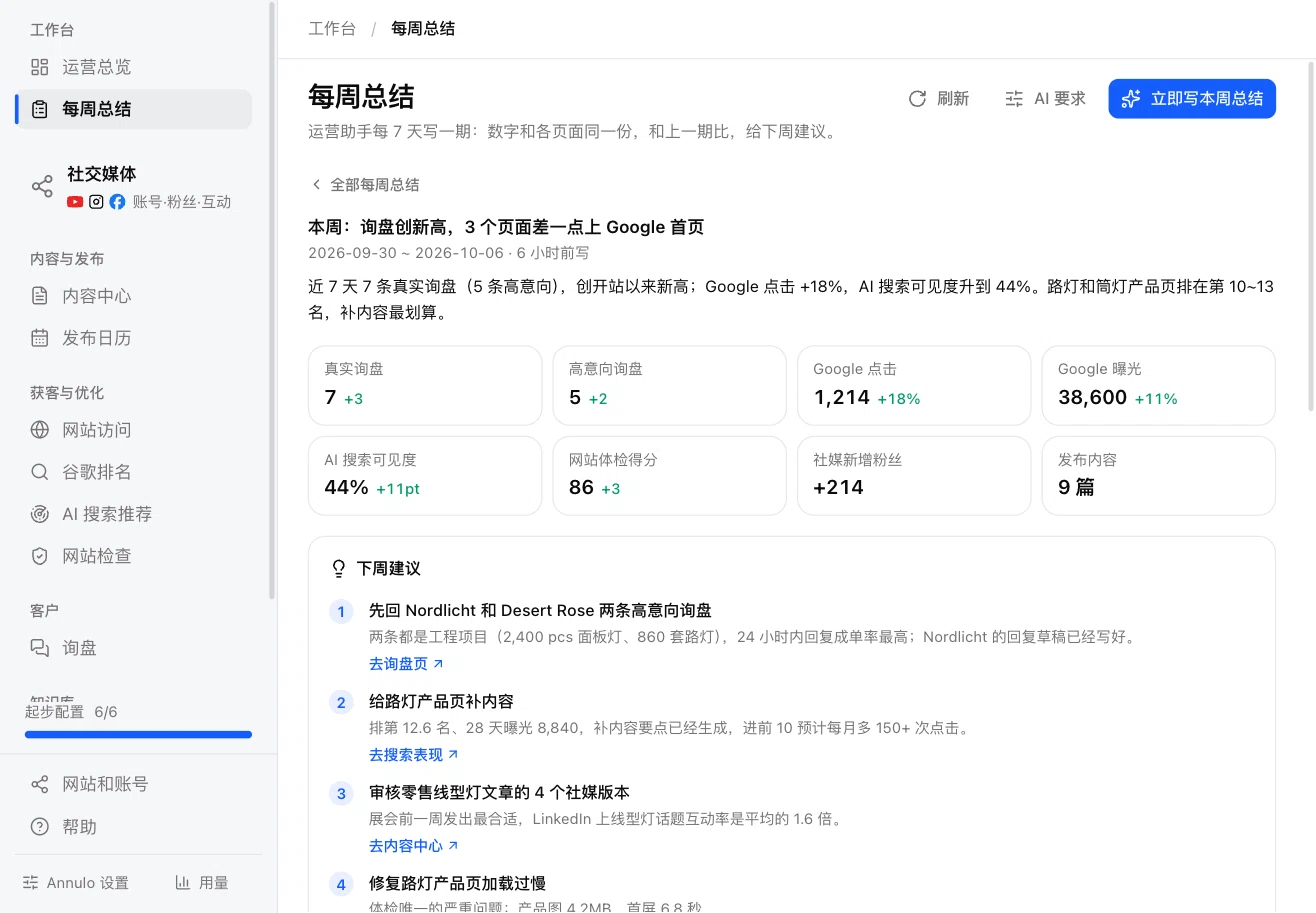Click the icon next to 网站和账号
1316x913 pixels.
(39, 784)
